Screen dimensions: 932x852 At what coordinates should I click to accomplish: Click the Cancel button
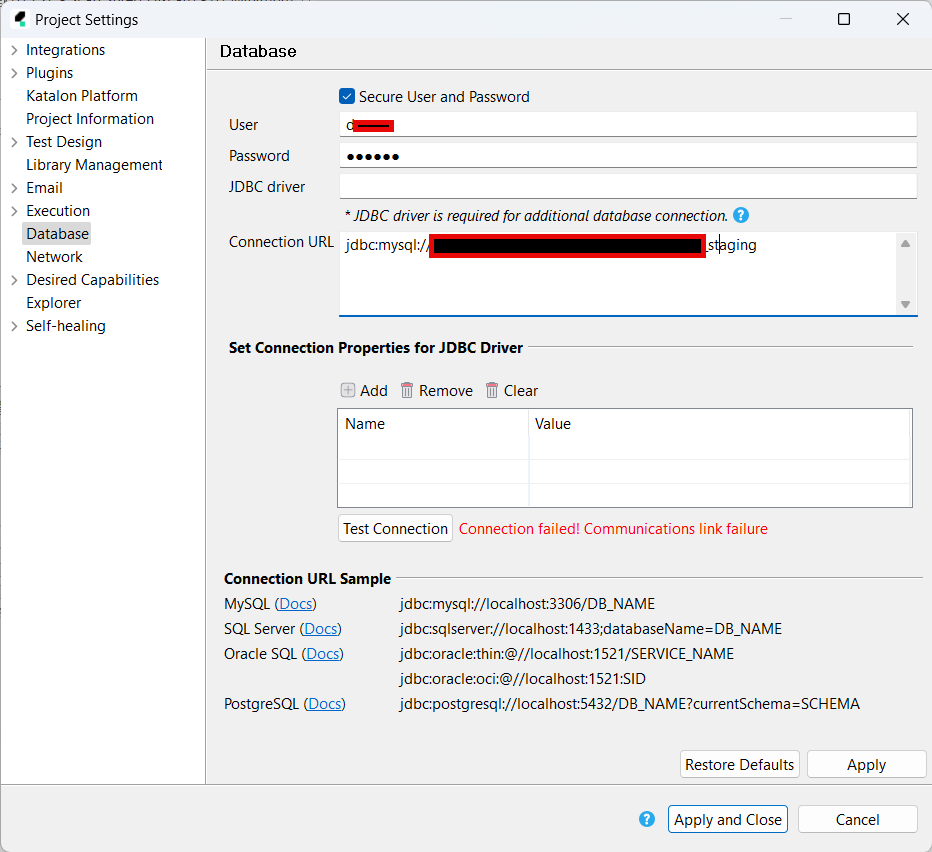(x=857, y=819)
